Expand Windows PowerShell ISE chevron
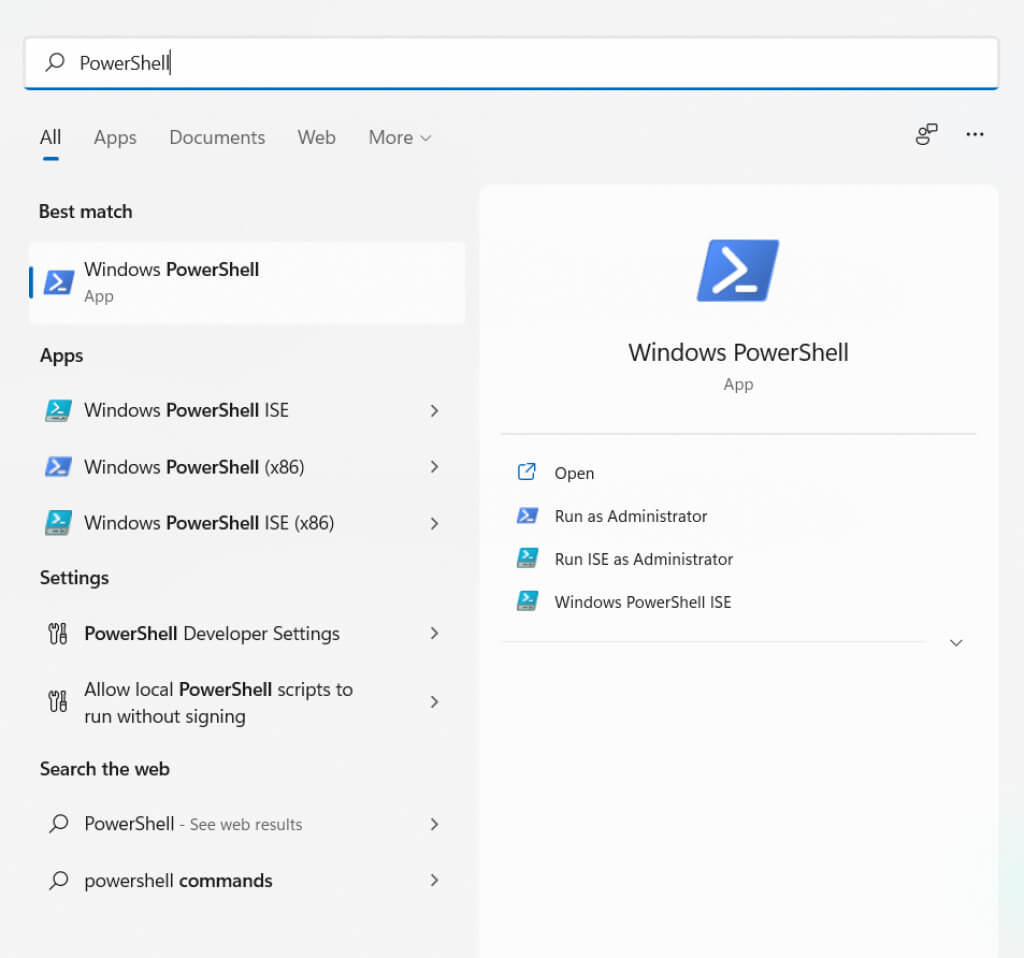 [x=434, y=410]
